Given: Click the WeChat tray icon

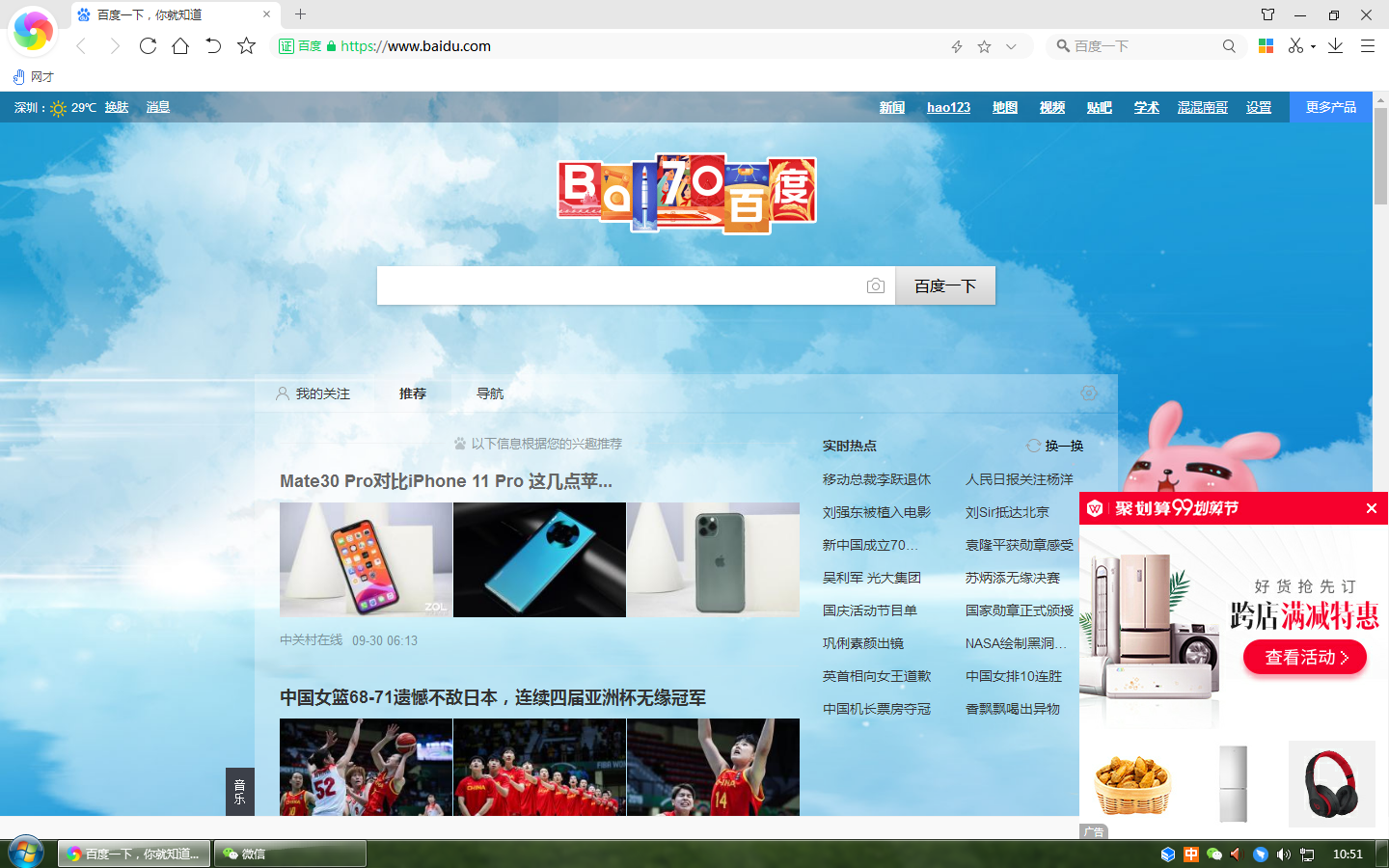Looking at the screenshot, I should [x=1214, y=854].
